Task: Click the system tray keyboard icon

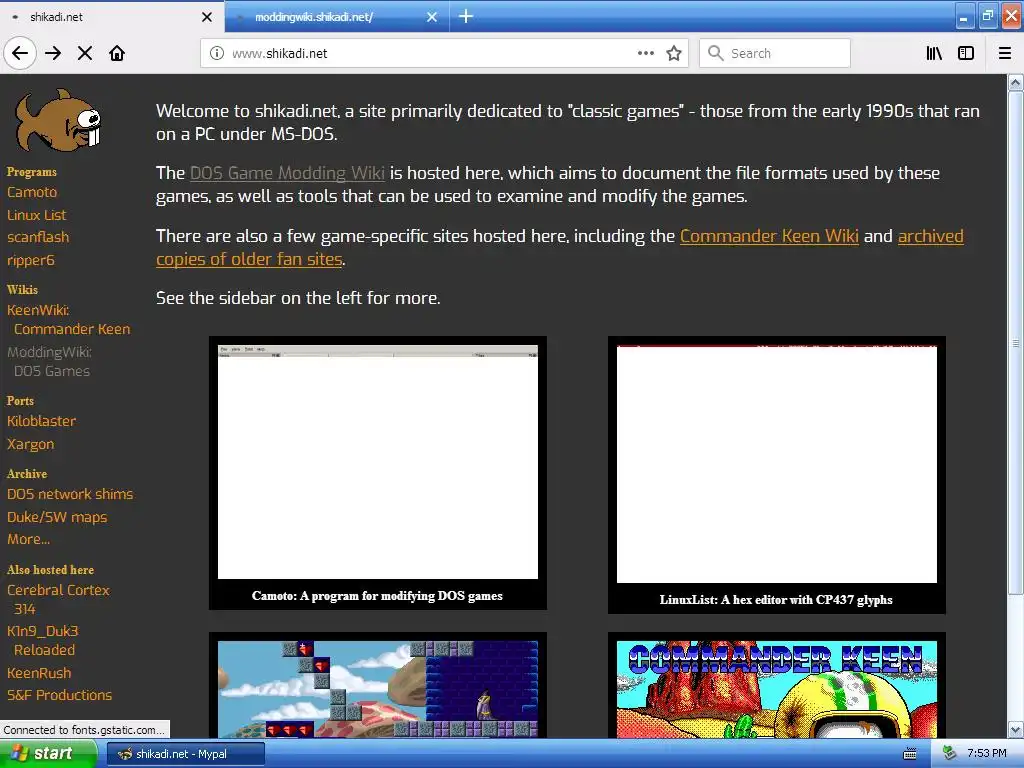Action: (x=910, y=754)
